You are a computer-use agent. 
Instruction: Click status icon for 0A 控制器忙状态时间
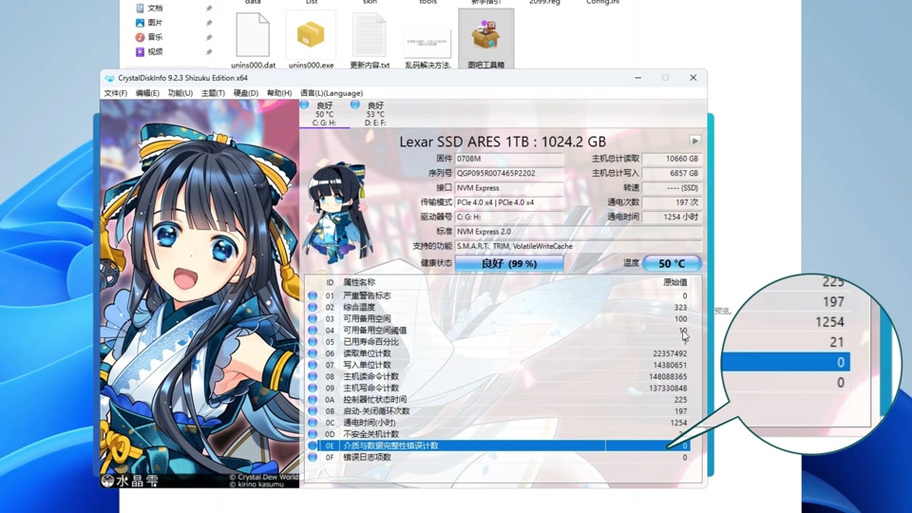tap(312, 400)
